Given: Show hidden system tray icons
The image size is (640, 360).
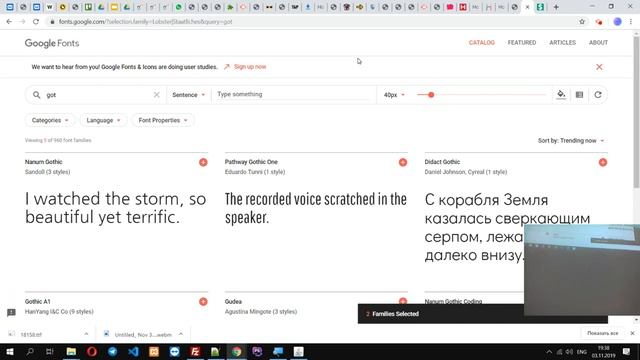Looking at the screenshot, I should click(549, 351).
